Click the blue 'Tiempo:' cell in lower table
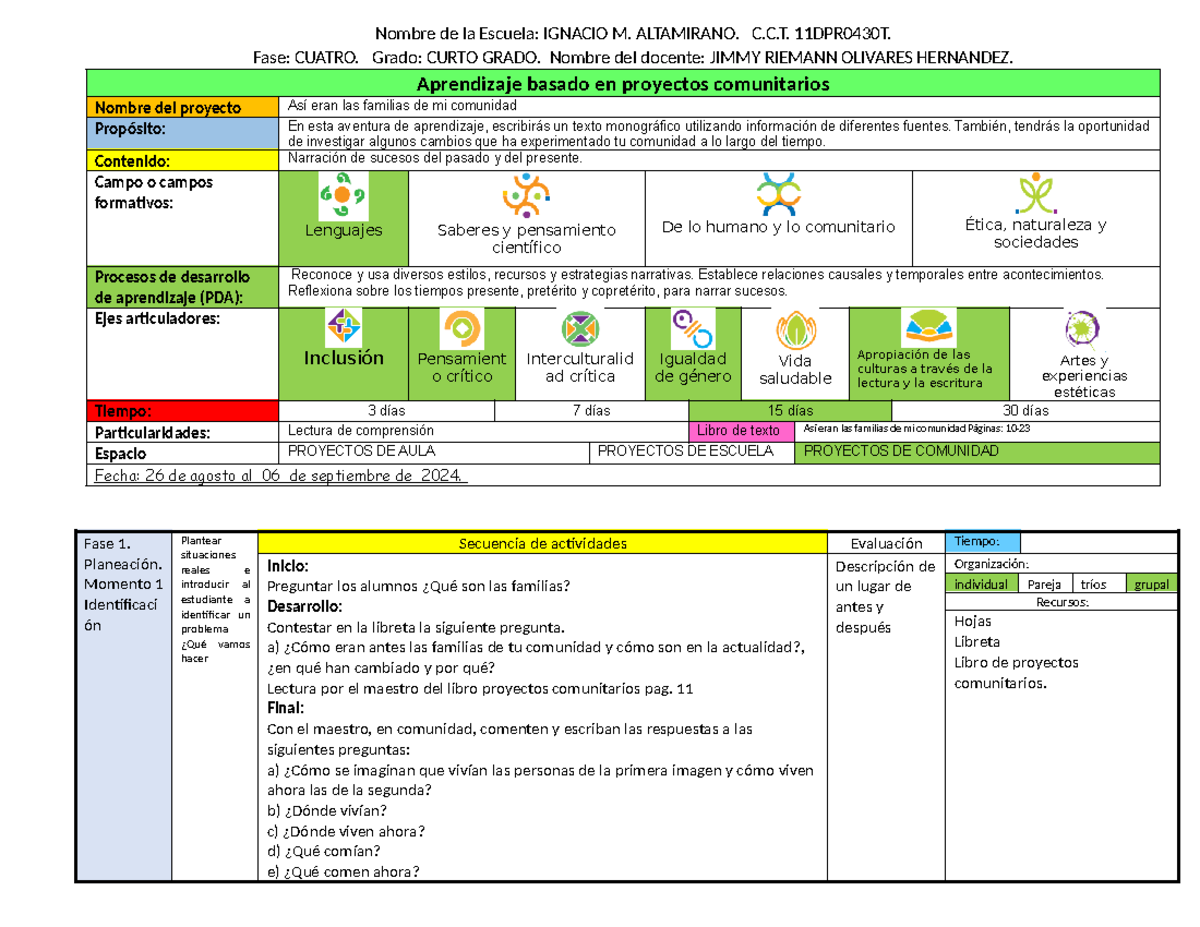This screenshot has width=1200, height=927. tap(984, 542)
